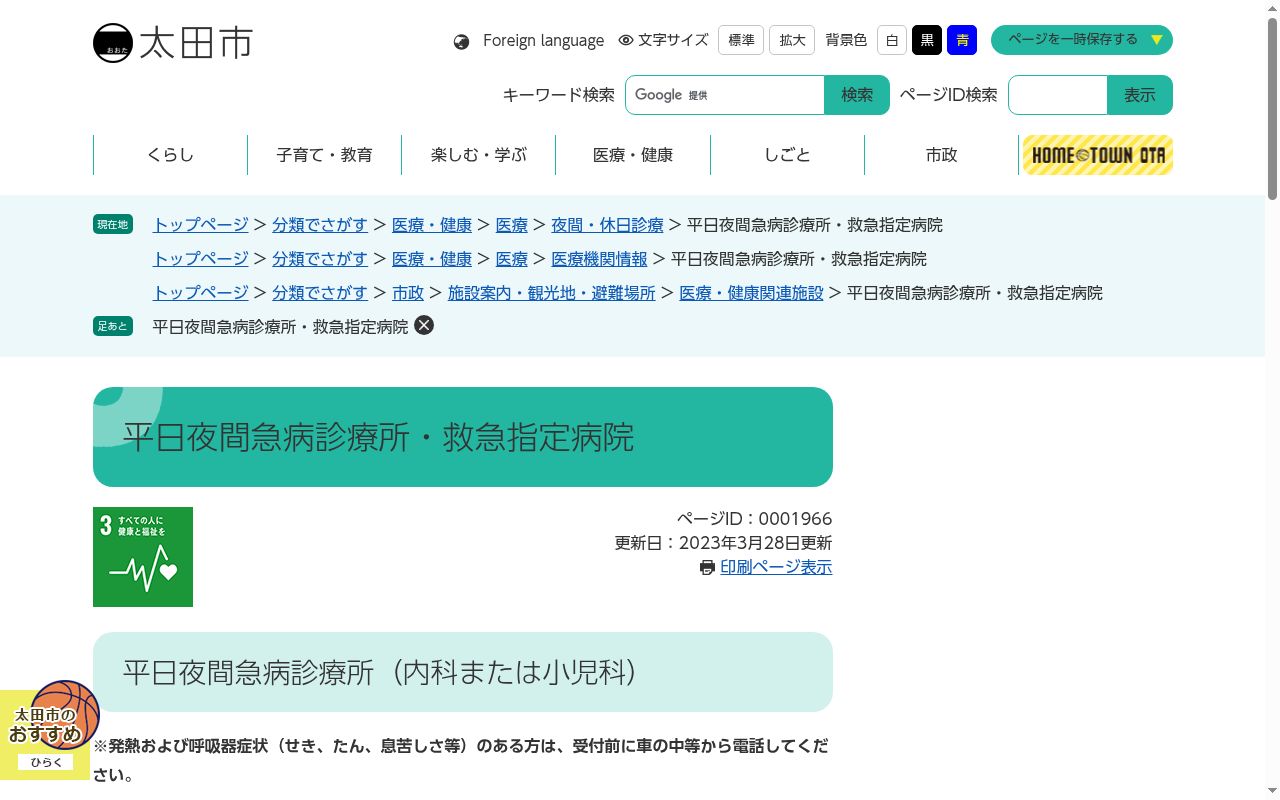1280x800 pixels.
Task: Click the 検索 search button
Action: (857, 95)
